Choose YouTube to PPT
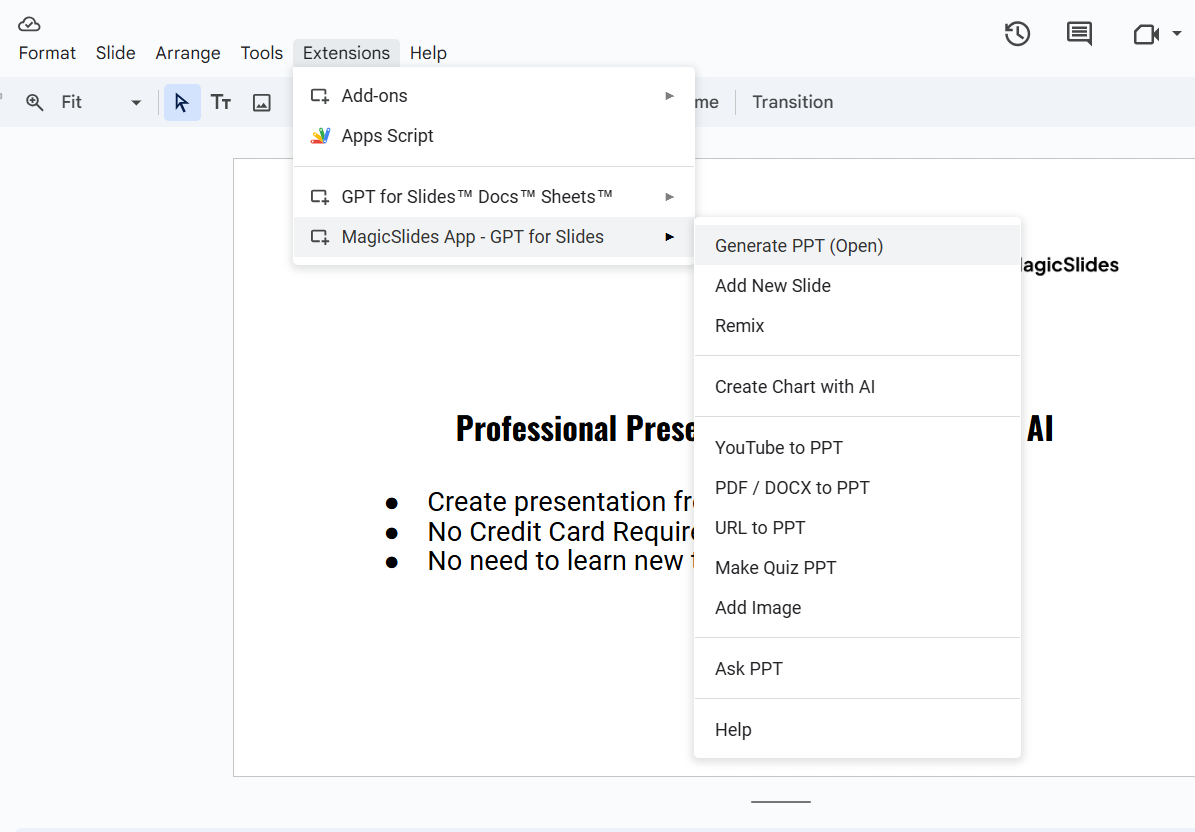The height and width of the screenshot is (832, 1195). (778, 448)
